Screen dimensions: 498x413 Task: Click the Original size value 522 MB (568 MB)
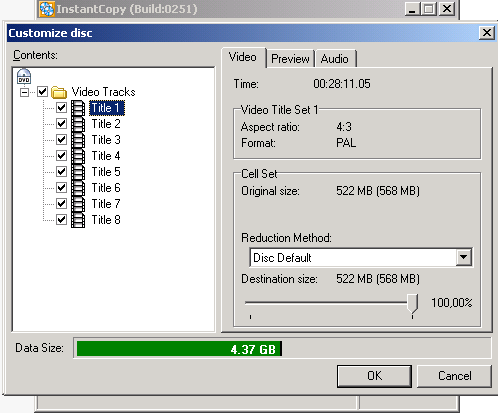pyautogui.click(x=378, y=191)
